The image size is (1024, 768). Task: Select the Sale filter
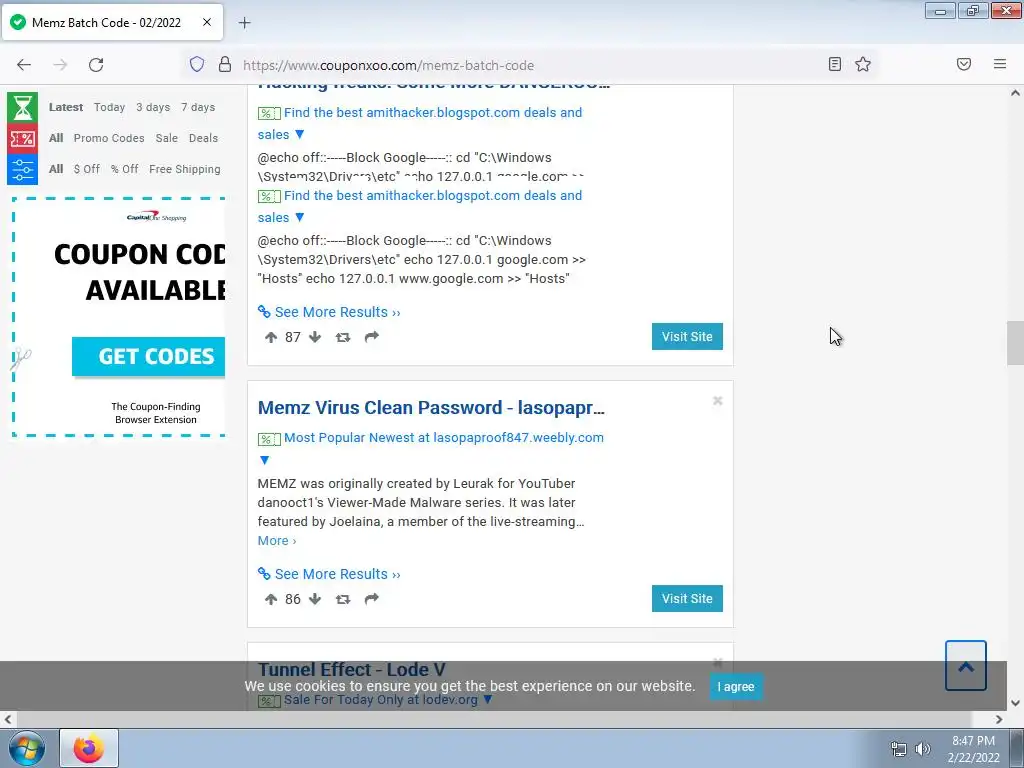(167, 138)
